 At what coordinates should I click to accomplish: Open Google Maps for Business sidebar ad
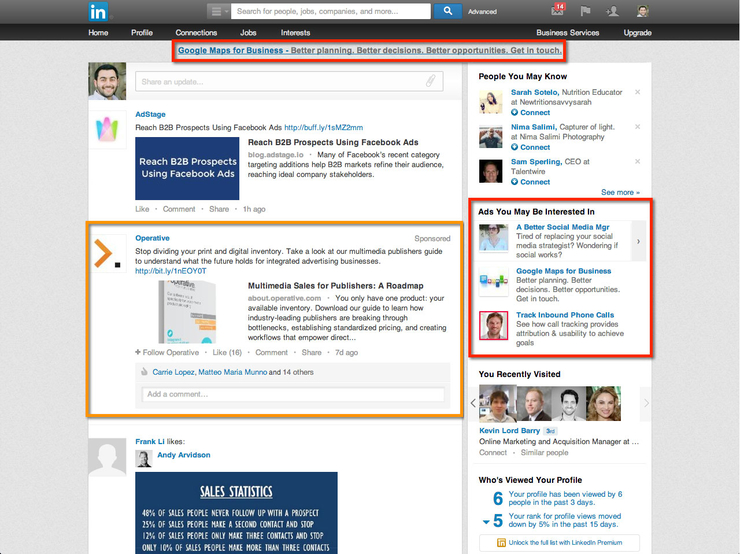563,271
